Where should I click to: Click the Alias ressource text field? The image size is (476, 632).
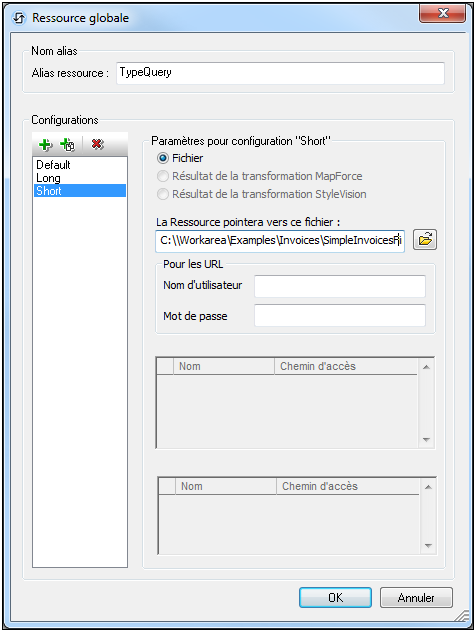(x=281, y=73)
